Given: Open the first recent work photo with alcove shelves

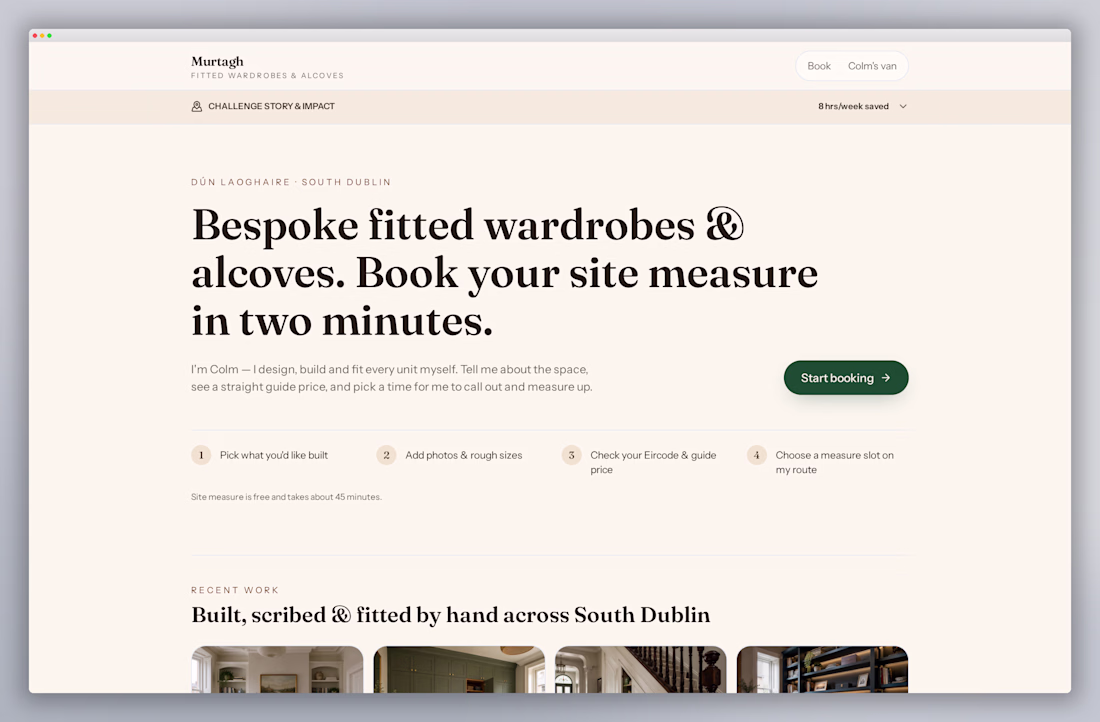Looking at the screenshot, I should [277, 669].
